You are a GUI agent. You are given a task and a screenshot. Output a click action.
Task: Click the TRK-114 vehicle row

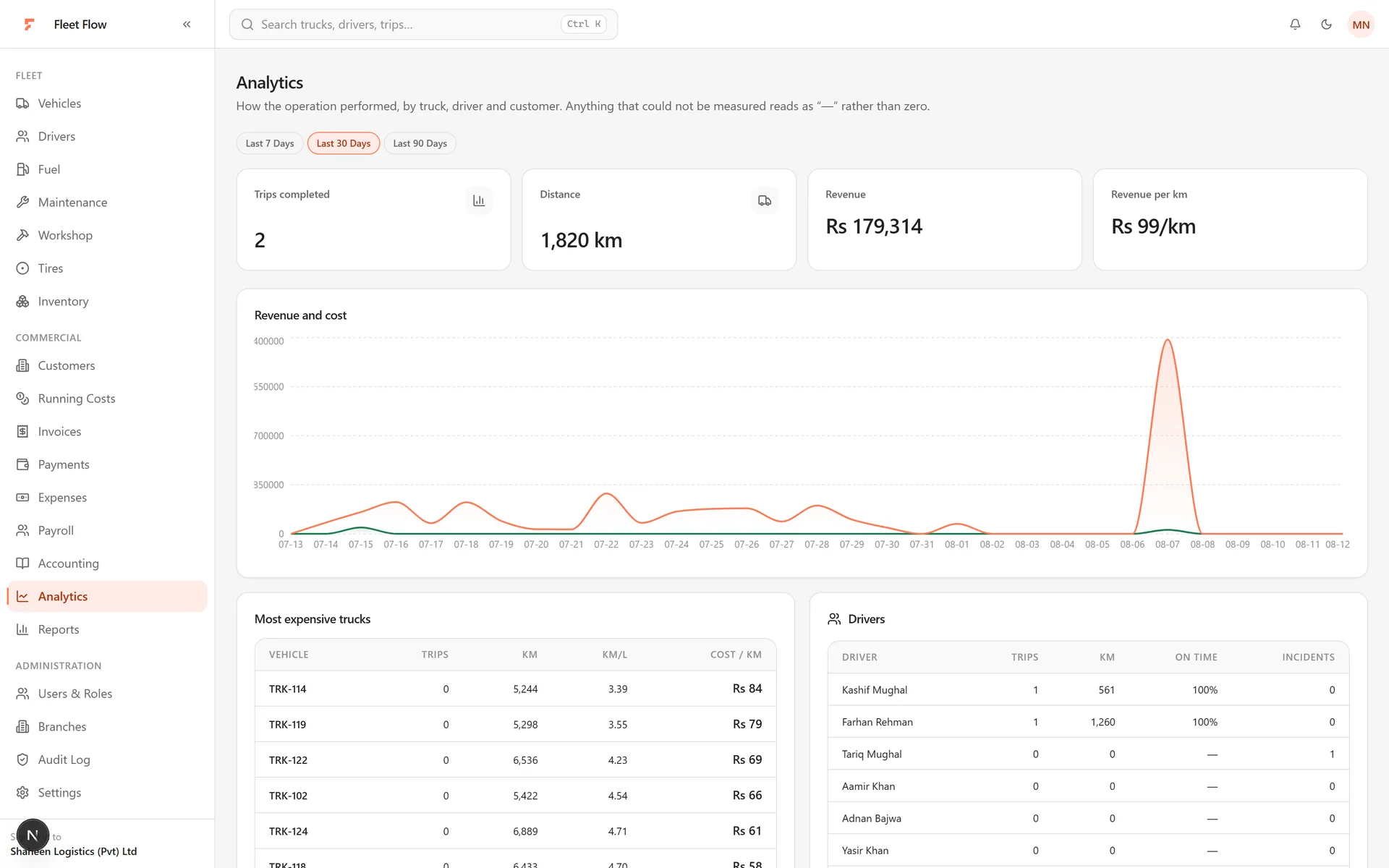515,689
